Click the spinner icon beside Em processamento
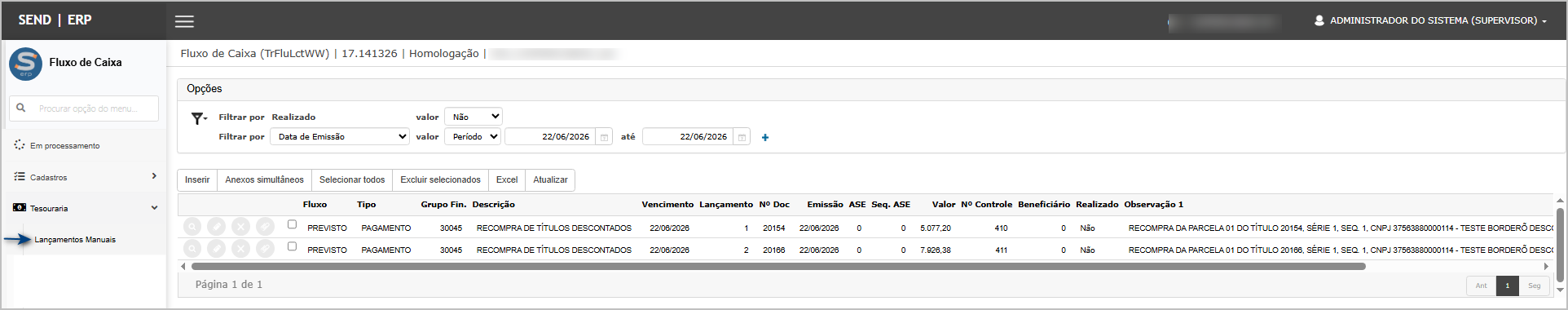The image size is (1568, 310). (20, 144)
